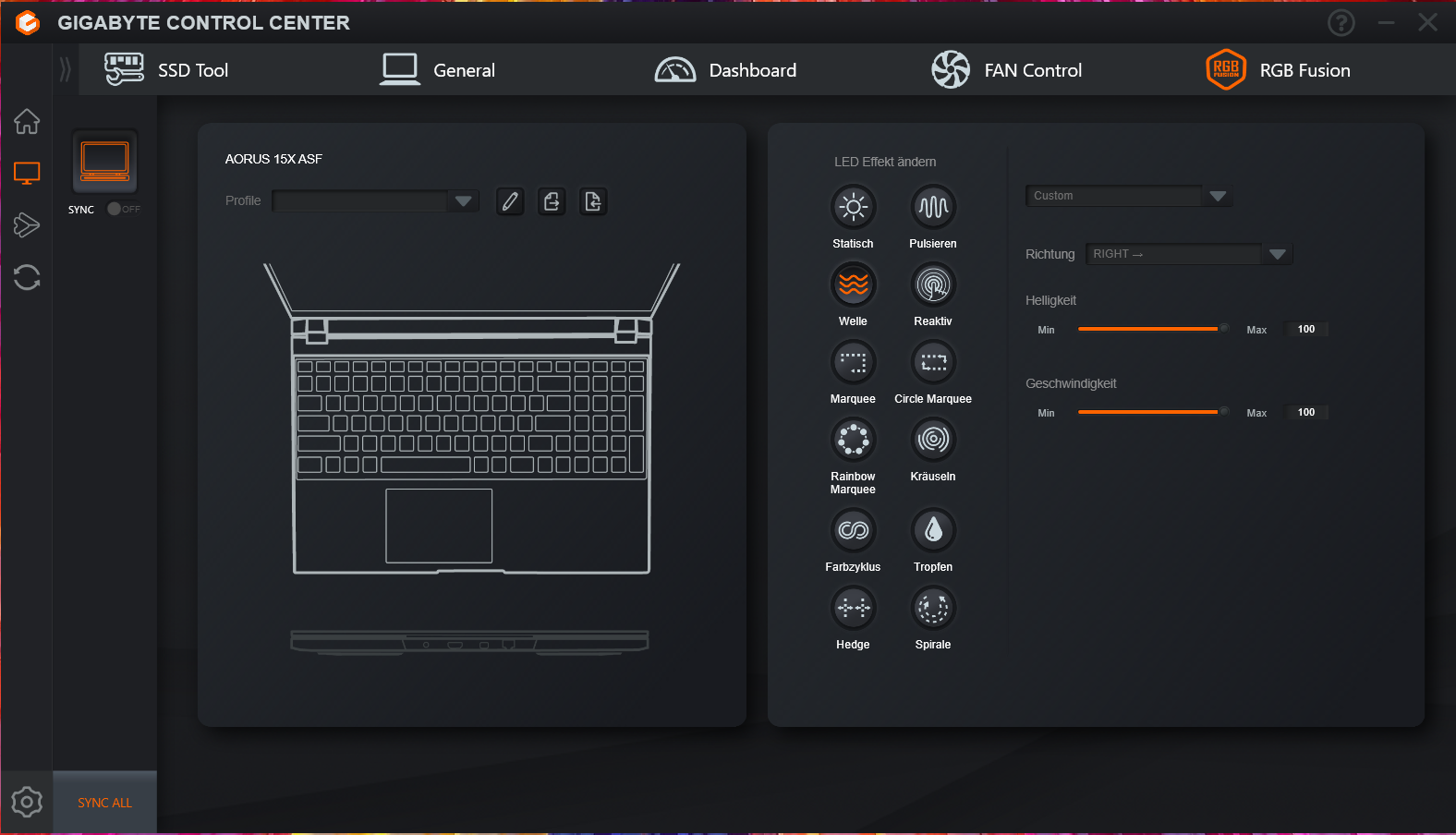Open the help question mark icon
The height and width of the screenshot is (835, 1456).
tap(1341, 22)
